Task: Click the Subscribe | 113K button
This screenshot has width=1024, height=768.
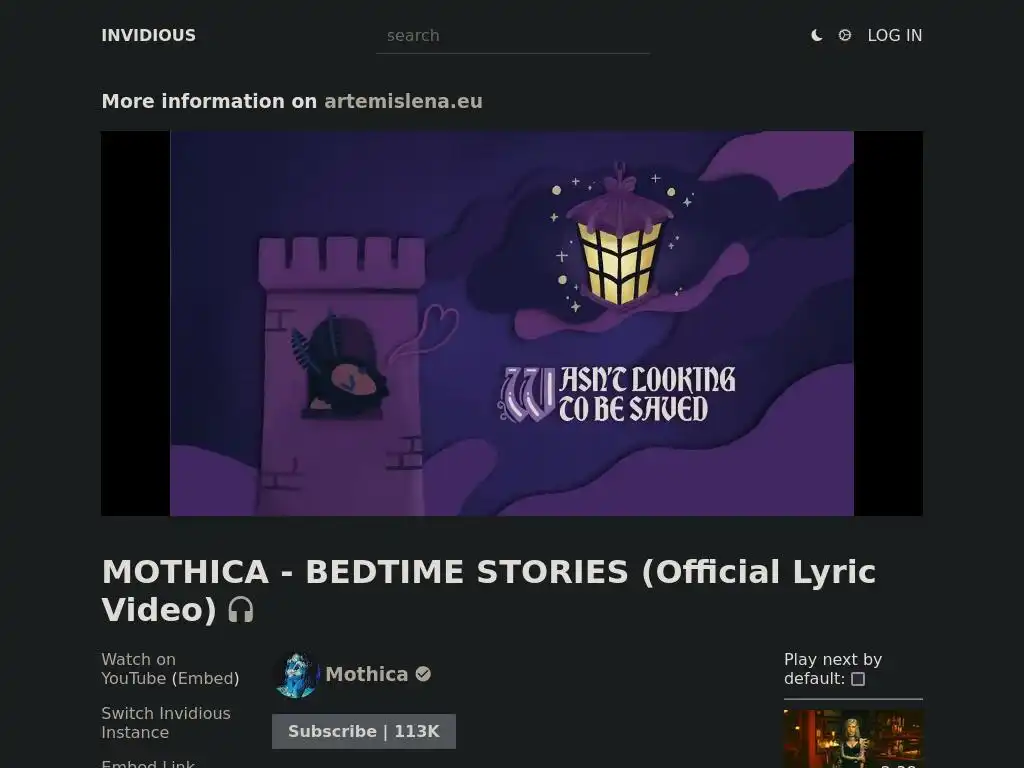Action: pos(364,731)
